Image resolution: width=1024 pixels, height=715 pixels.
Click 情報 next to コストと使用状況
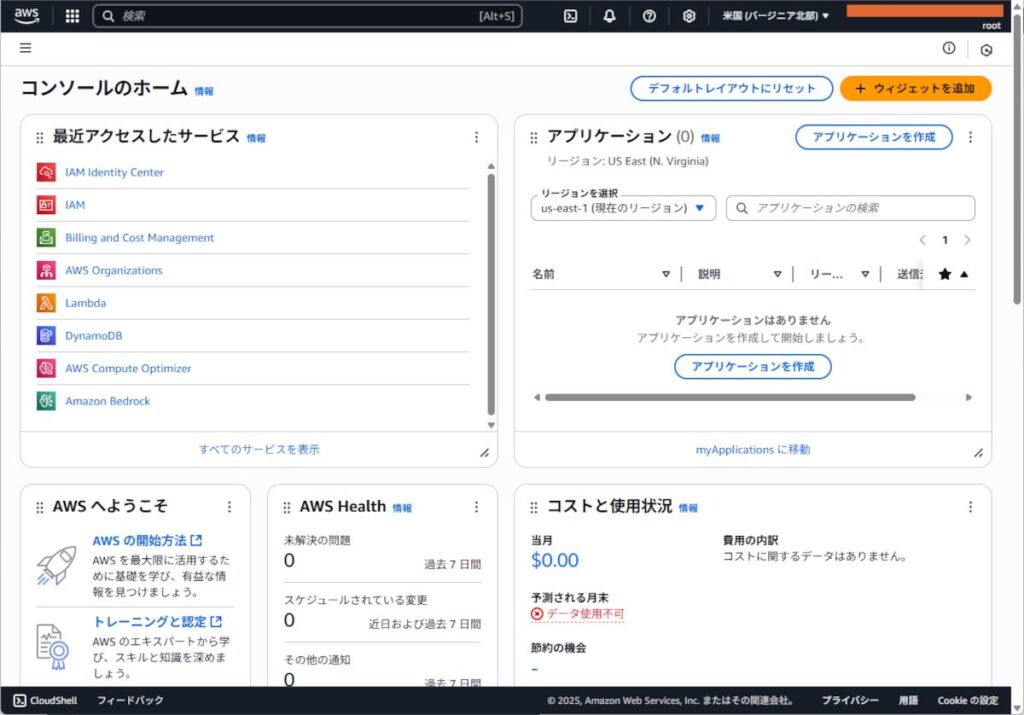pyautogui.click(x=688, y=508)
